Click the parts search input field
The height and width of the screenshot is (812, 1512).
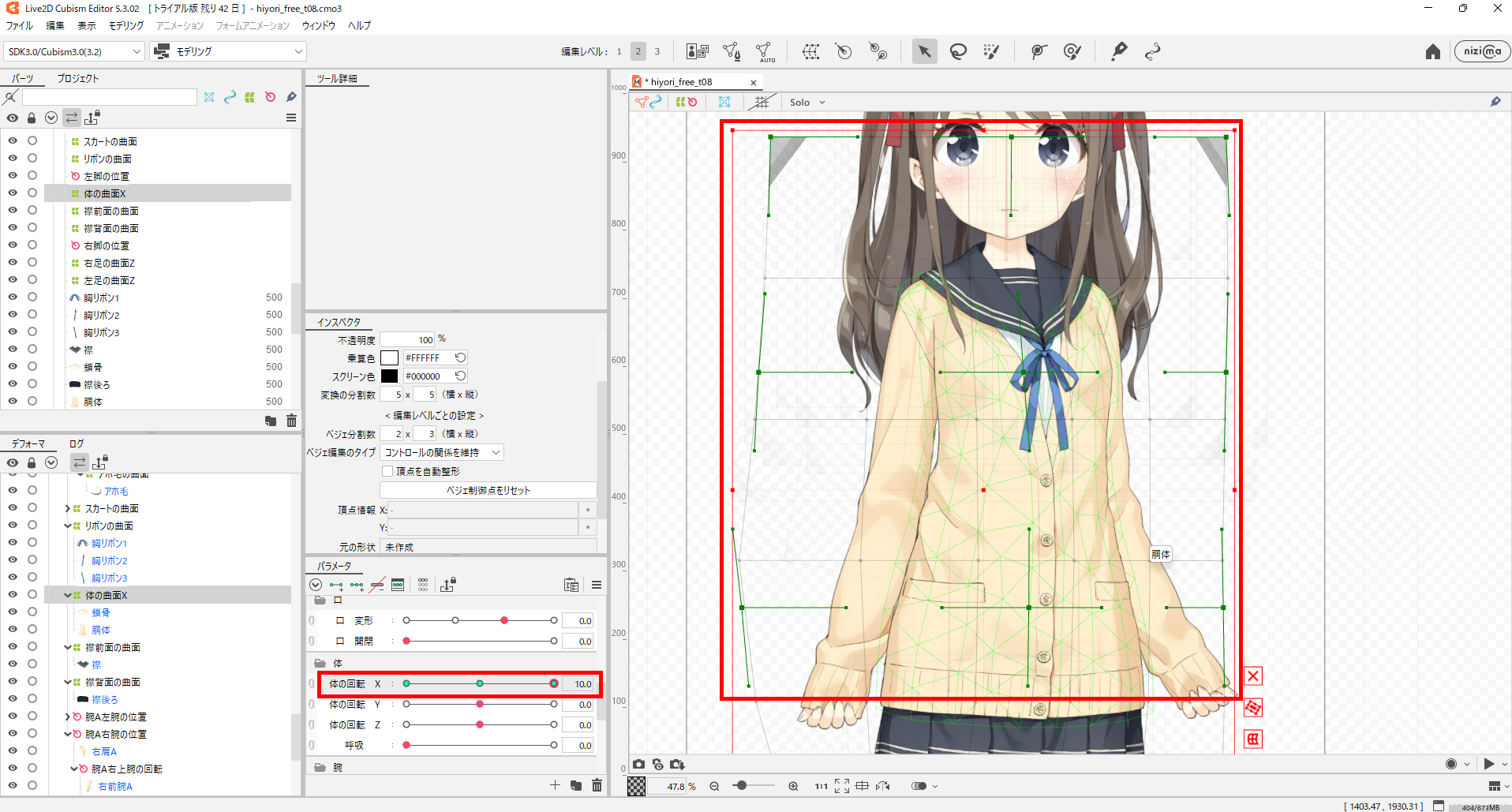point(110,96)
